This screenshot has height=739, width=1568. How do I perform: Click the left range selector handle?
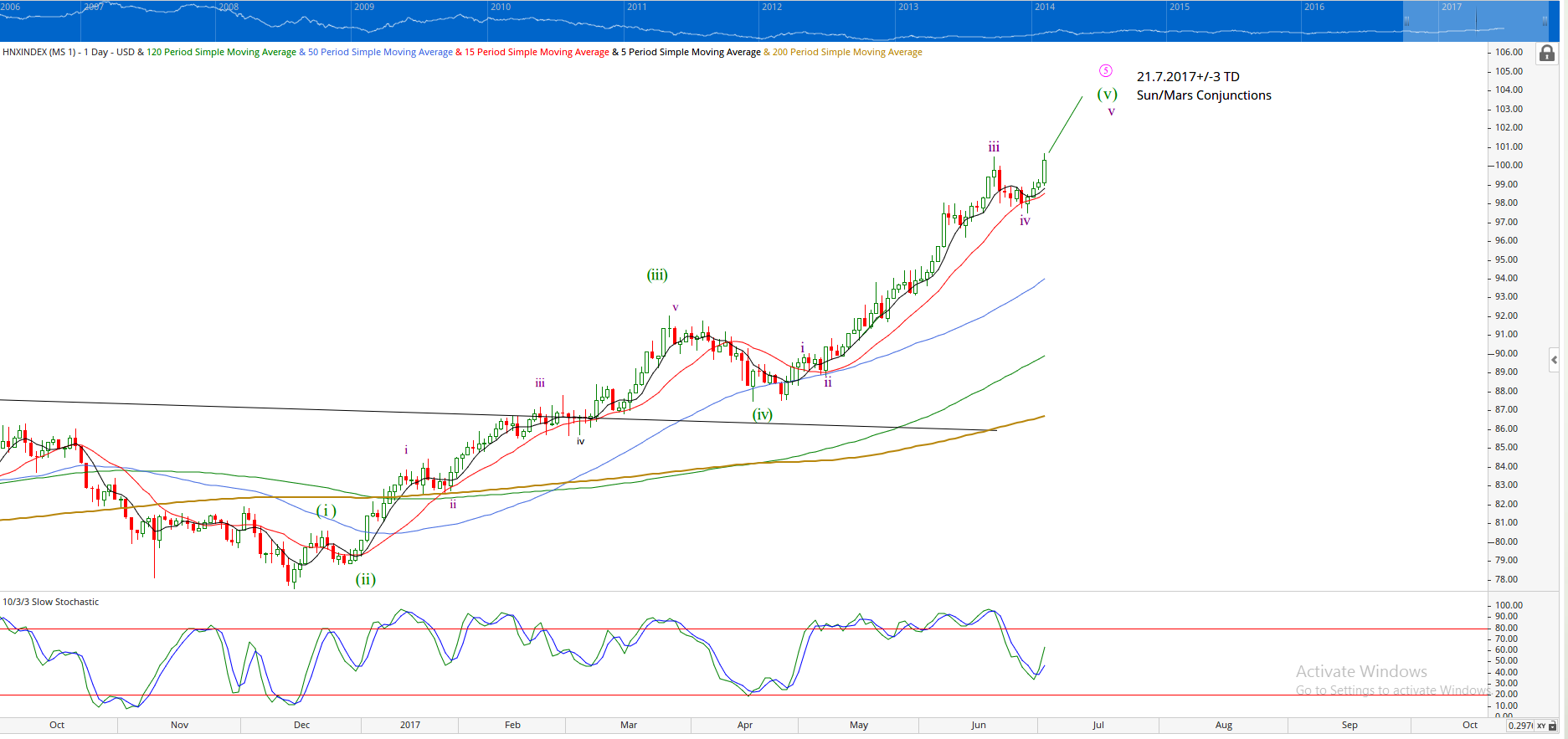click(x=1406, y=22)
